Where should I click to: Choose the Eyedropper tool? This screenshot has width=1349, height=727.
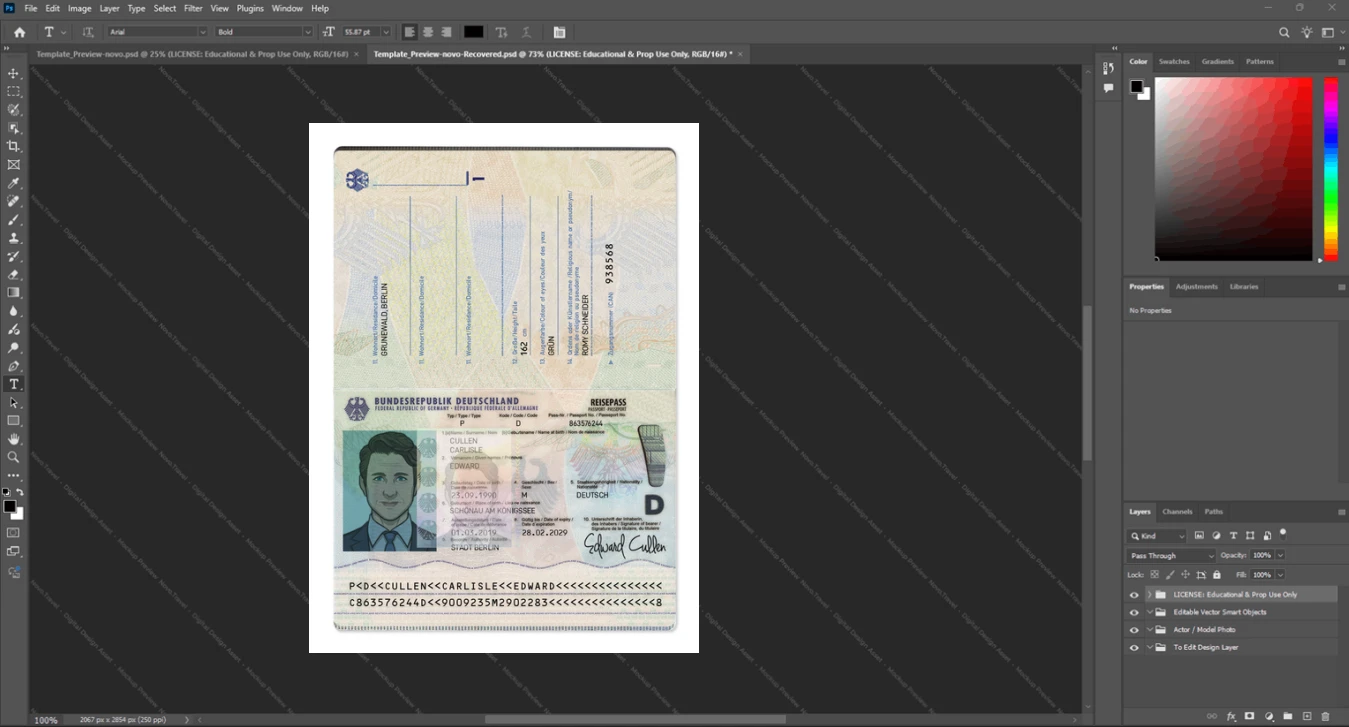(x=14, y=183)
